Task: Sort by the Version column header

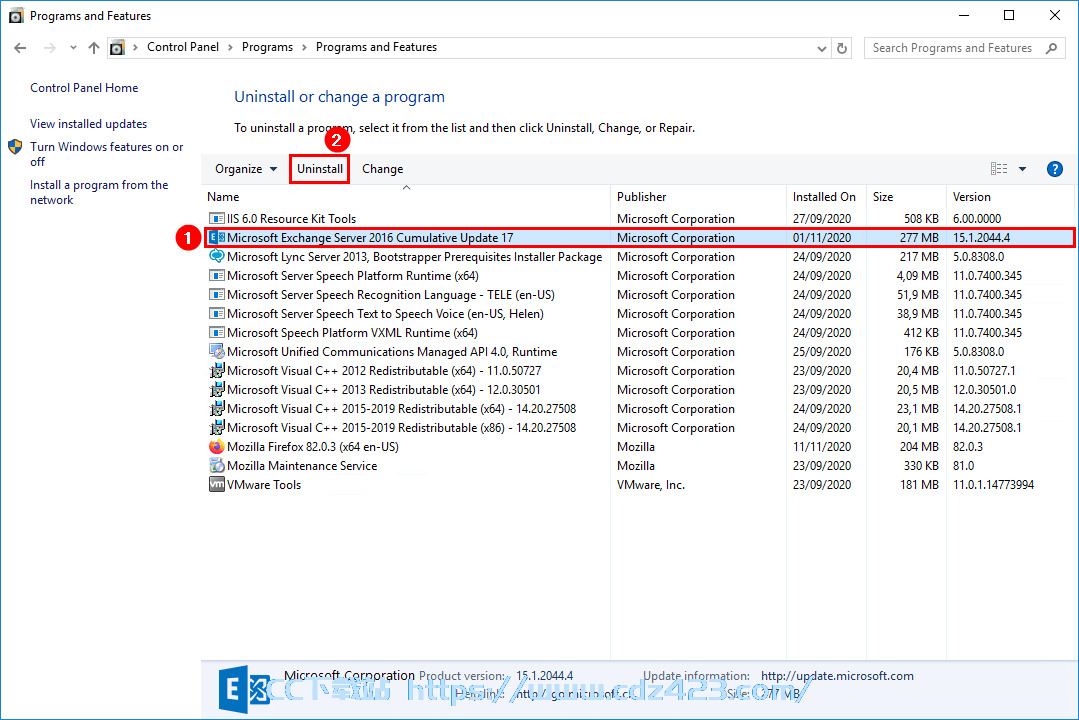Action: [1009, 197]
